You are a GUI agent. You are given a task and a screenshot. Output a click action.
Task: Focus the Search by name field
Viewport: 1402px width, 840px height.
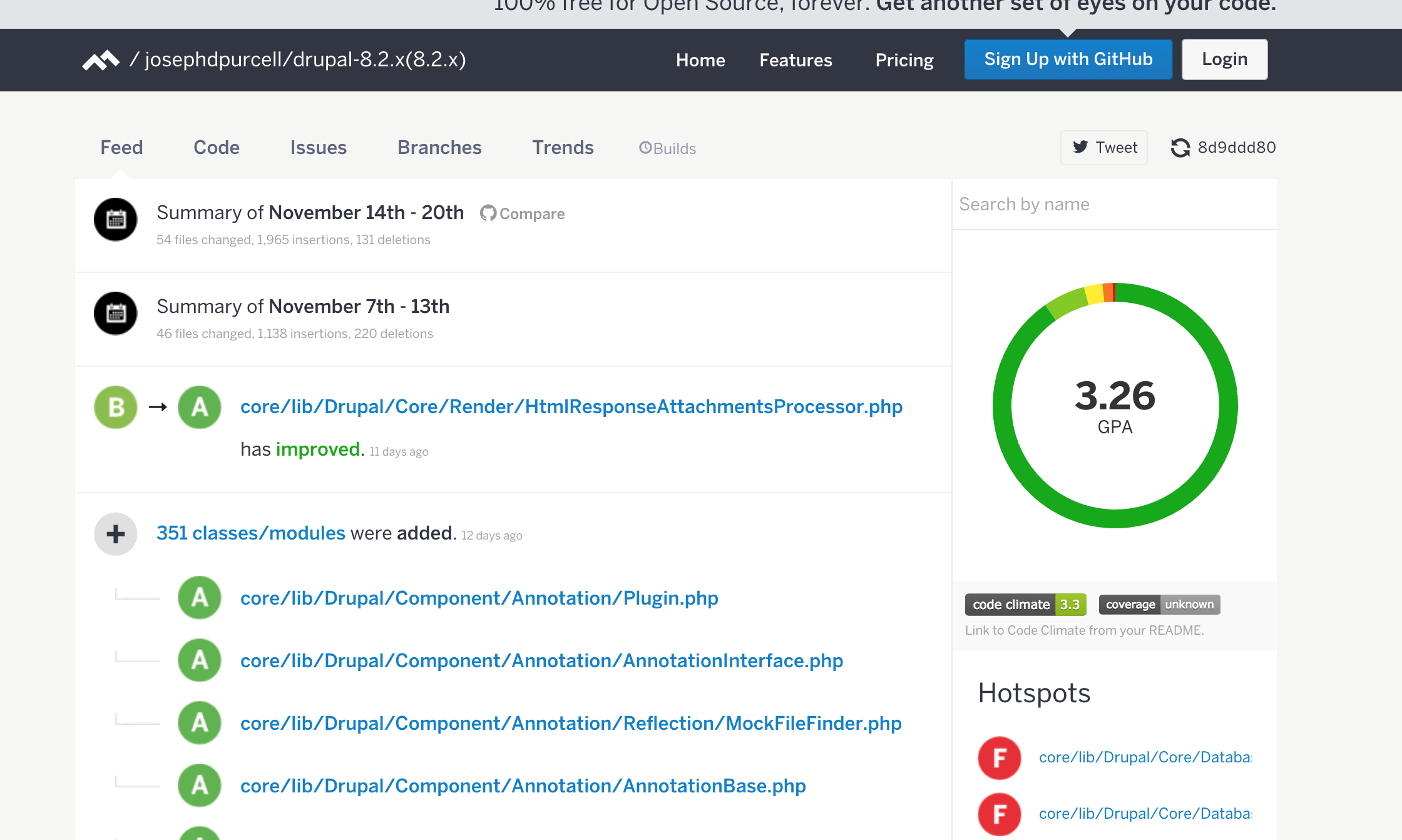point(1114,205)
